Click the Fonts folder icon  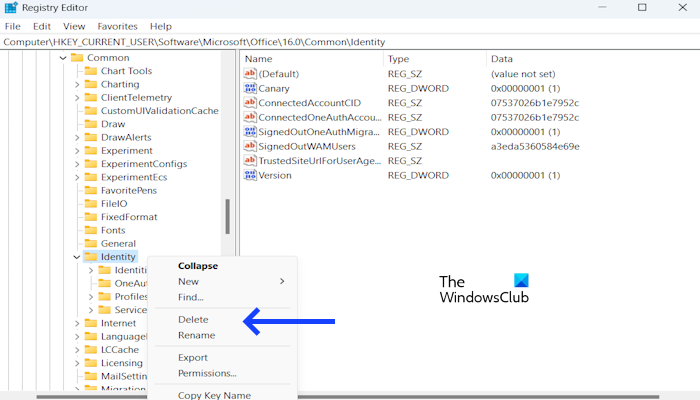tap(91, 230)
